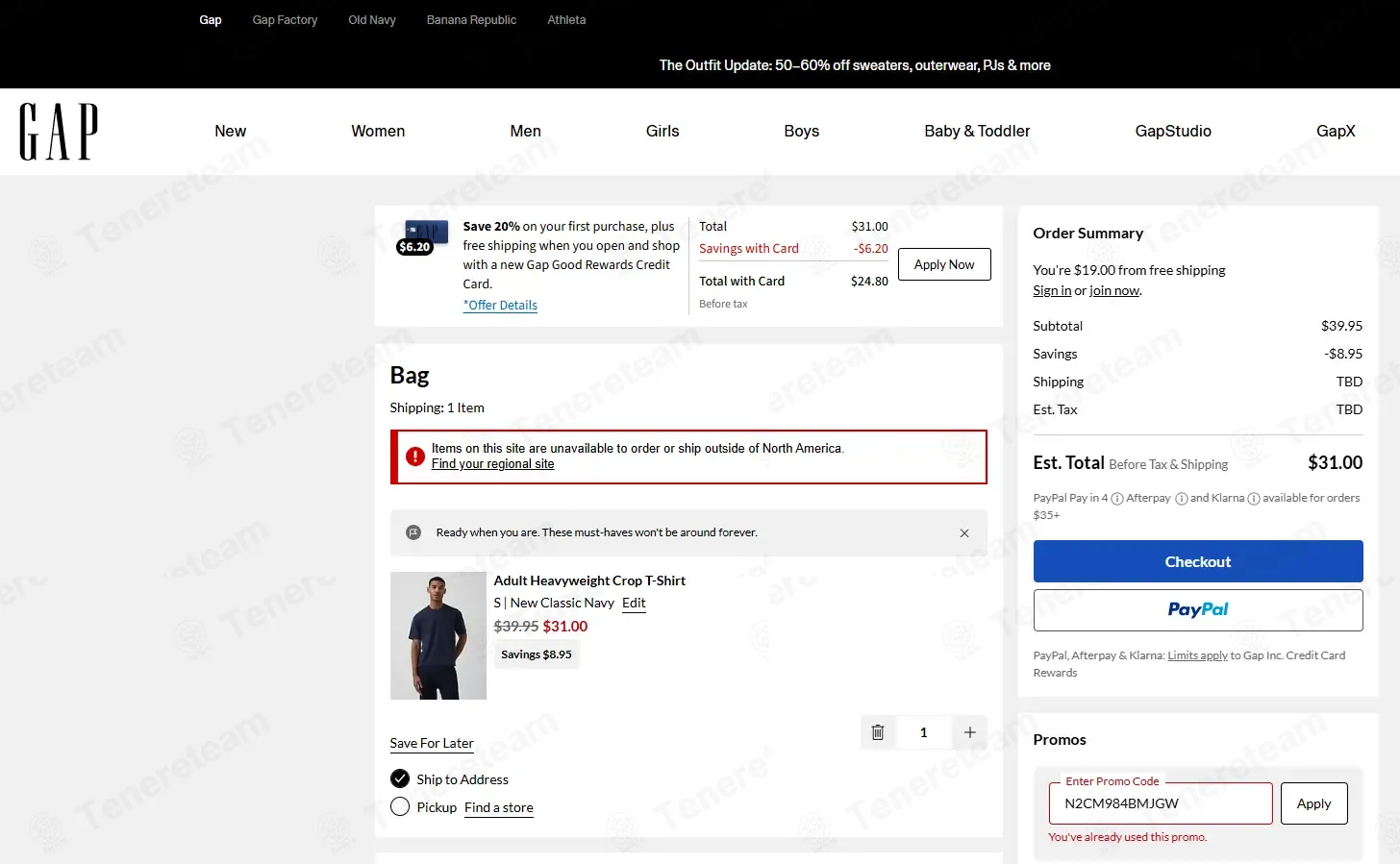This screenshot has height=864, width=1400.
Task: Select Ship to Address option
Action: (x=400, y=778)
